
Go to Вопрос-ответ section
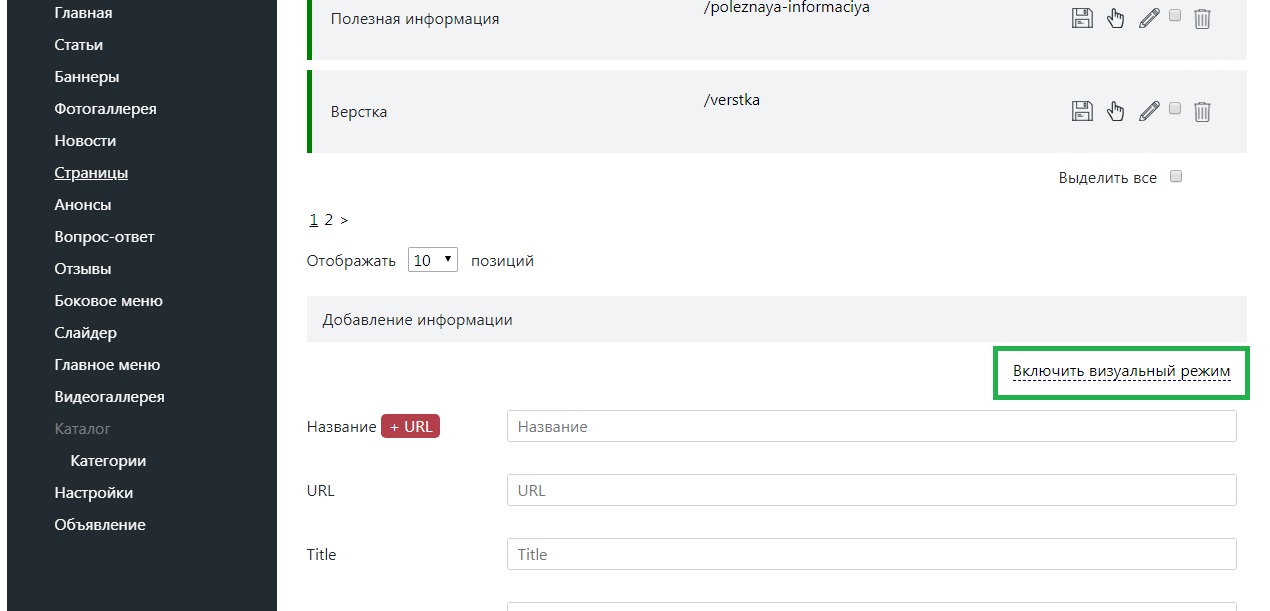(x=104, y=237)
